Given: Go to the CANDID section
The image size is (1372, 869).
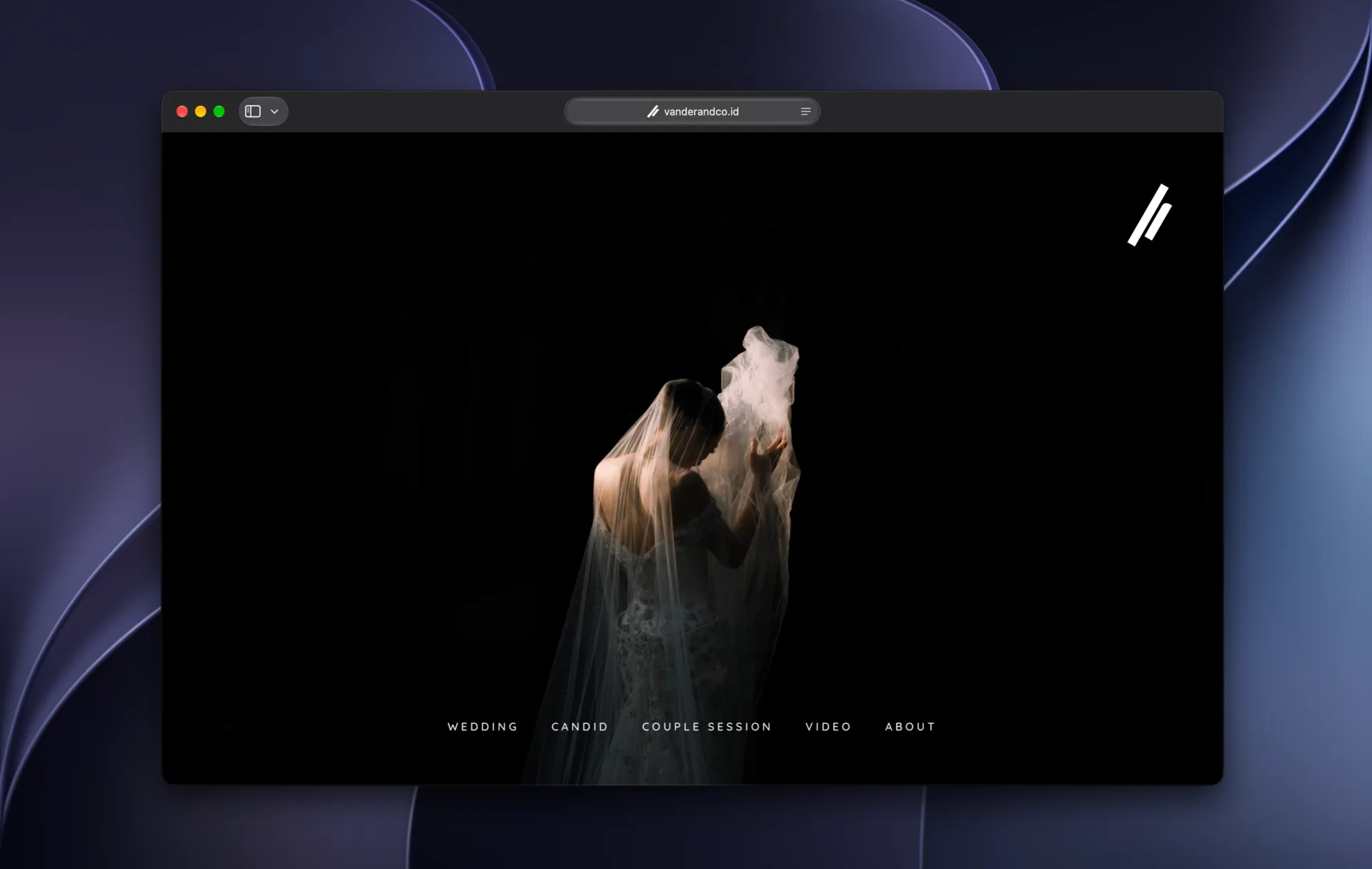Looking at the screenshot, I should click(x=580, y=727).
